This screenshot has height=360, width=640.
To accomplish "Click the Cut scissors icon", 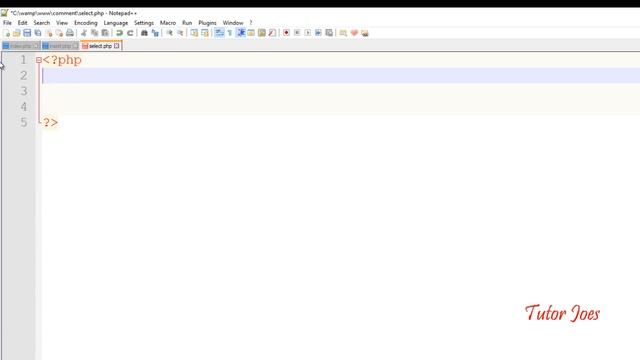I will [x=84, y=33].
